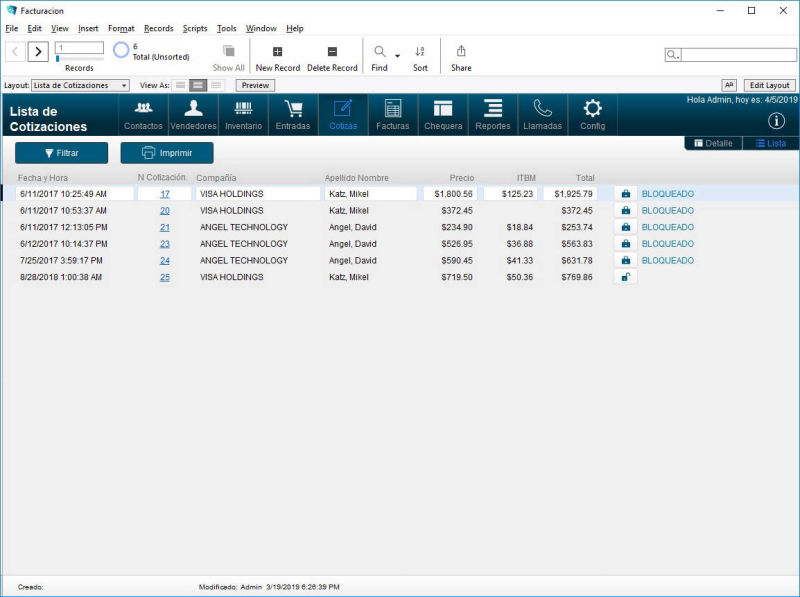Click the BLOQUEADO label for quotation 21

[x=667, y=227]
